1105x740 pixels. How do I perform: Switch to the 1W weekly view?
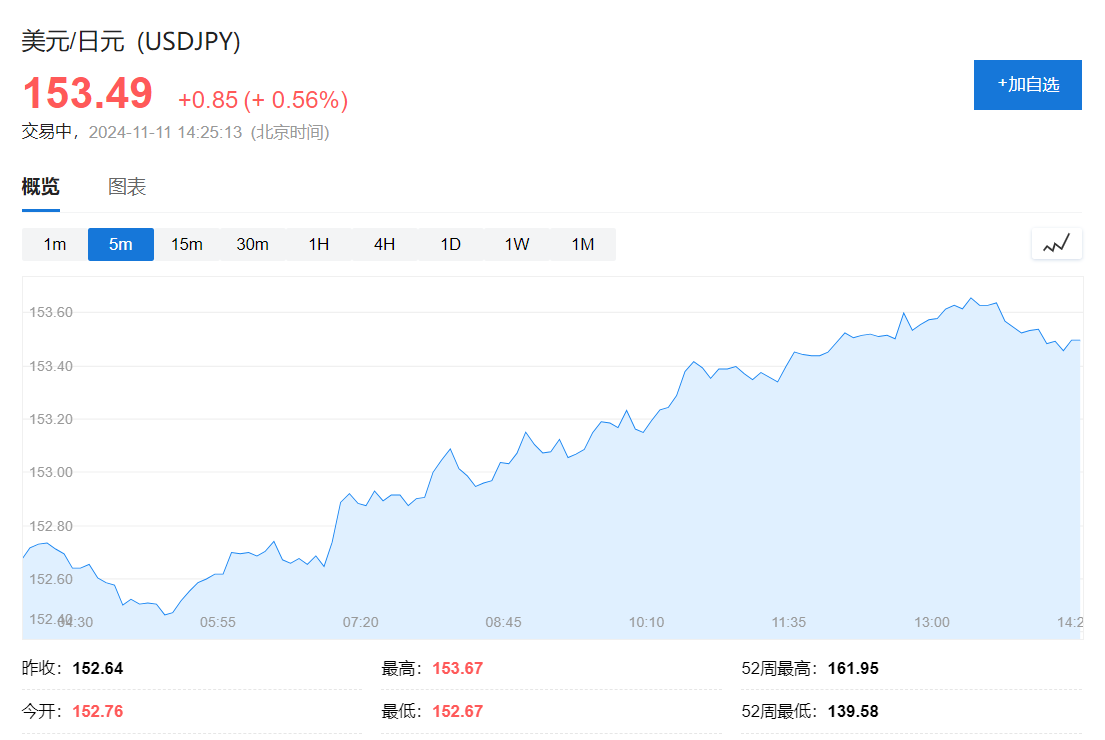[x=517, y=244]
